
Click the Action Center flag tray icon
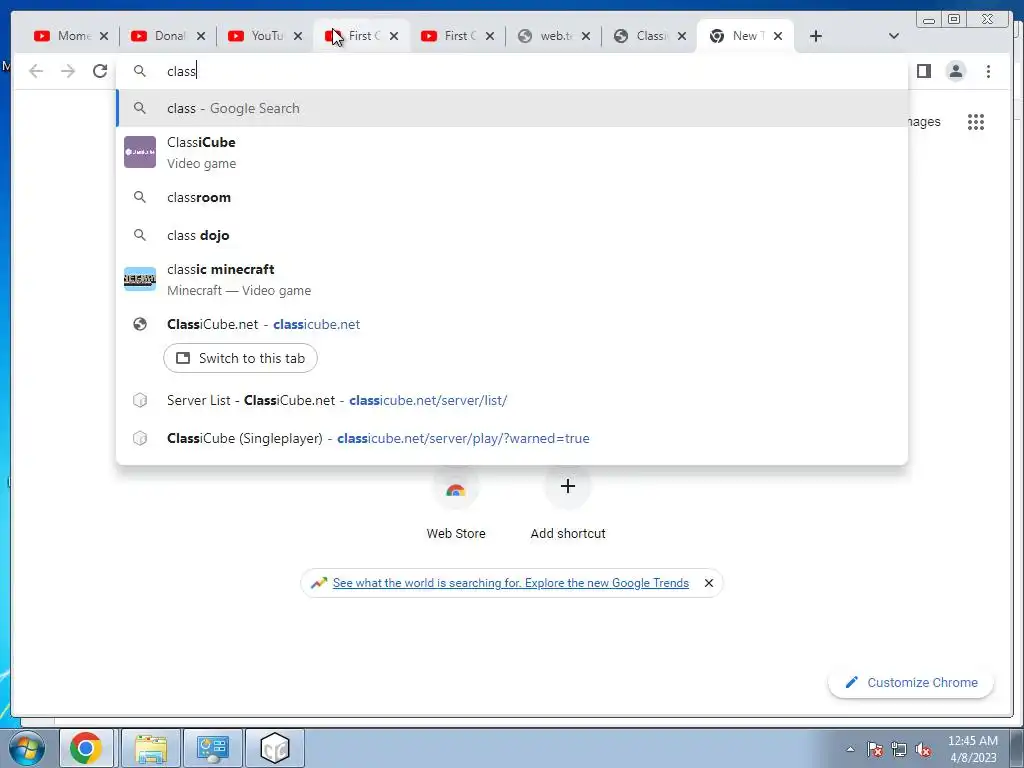point(875,749)
